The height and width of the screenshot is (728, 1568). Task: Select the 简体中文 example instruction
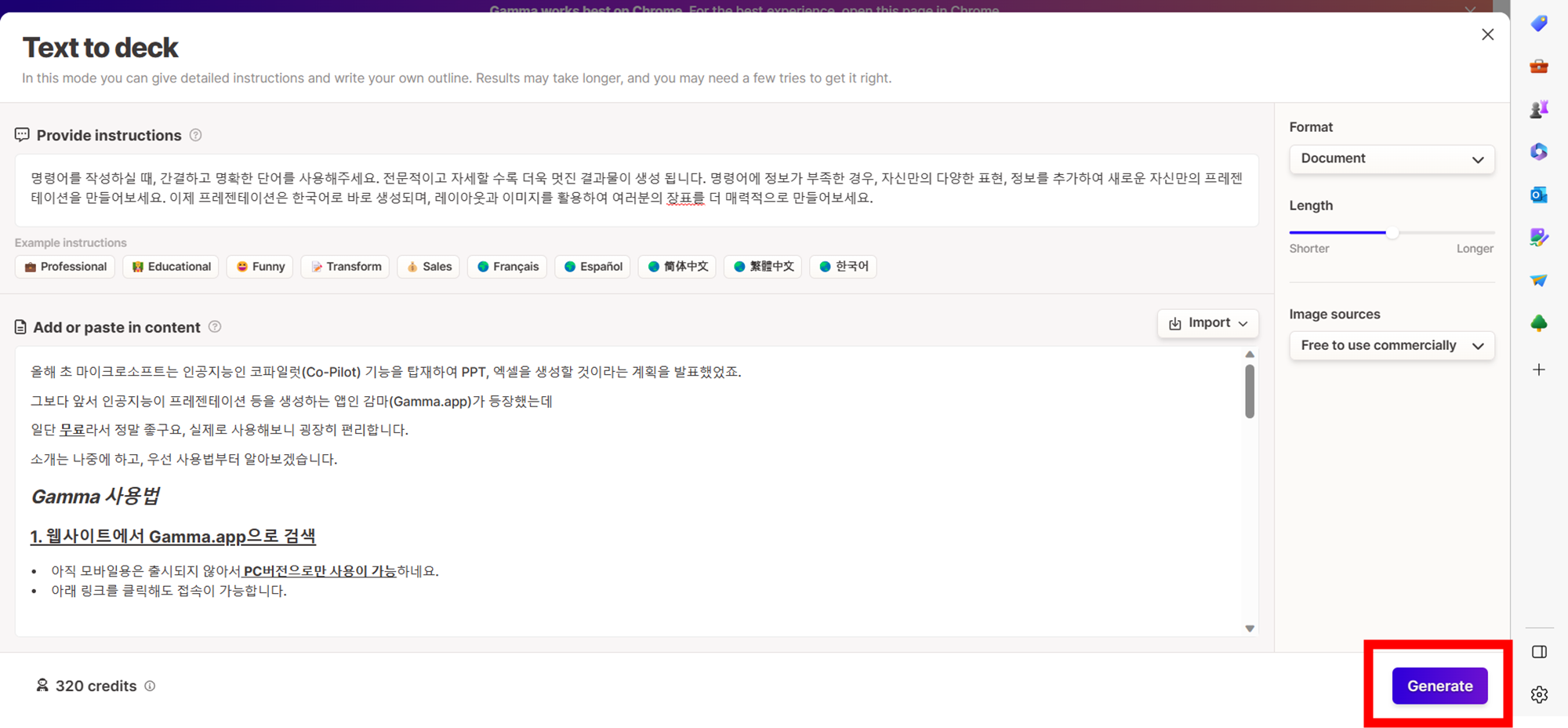tap(677, 267)
